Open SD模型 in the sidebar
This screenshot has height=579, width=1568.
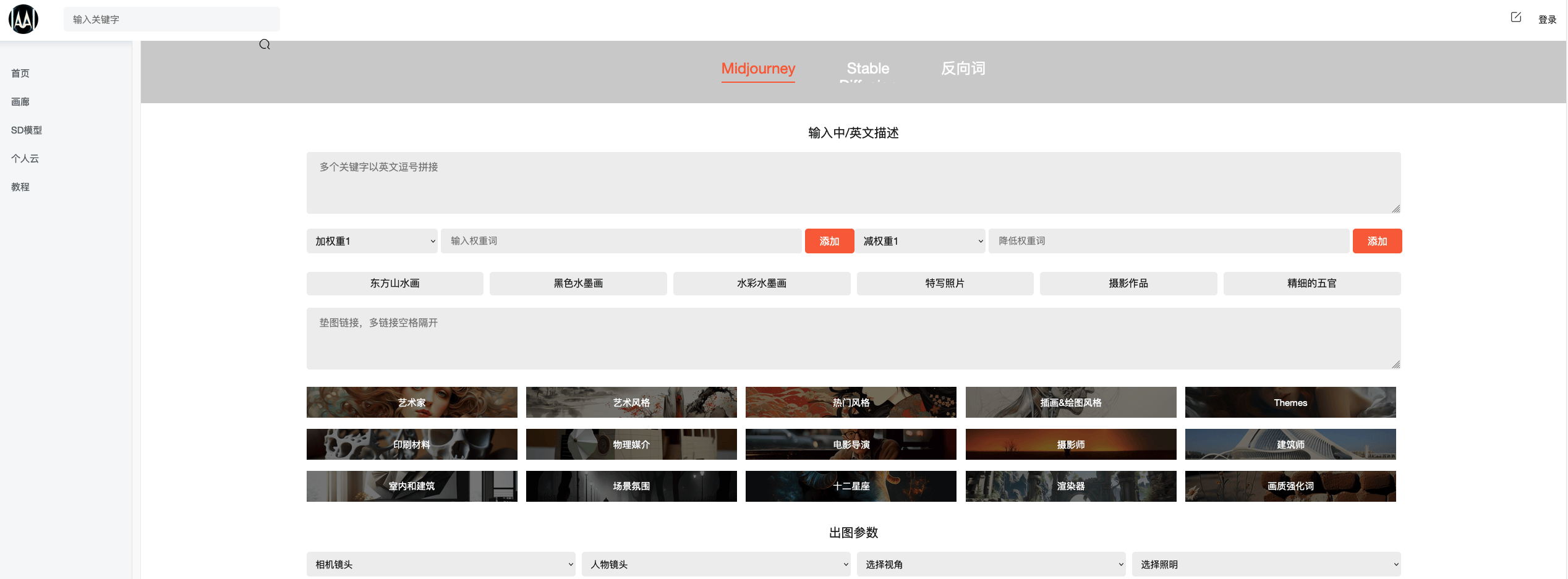pyautogui.click(x=27, y=130)
